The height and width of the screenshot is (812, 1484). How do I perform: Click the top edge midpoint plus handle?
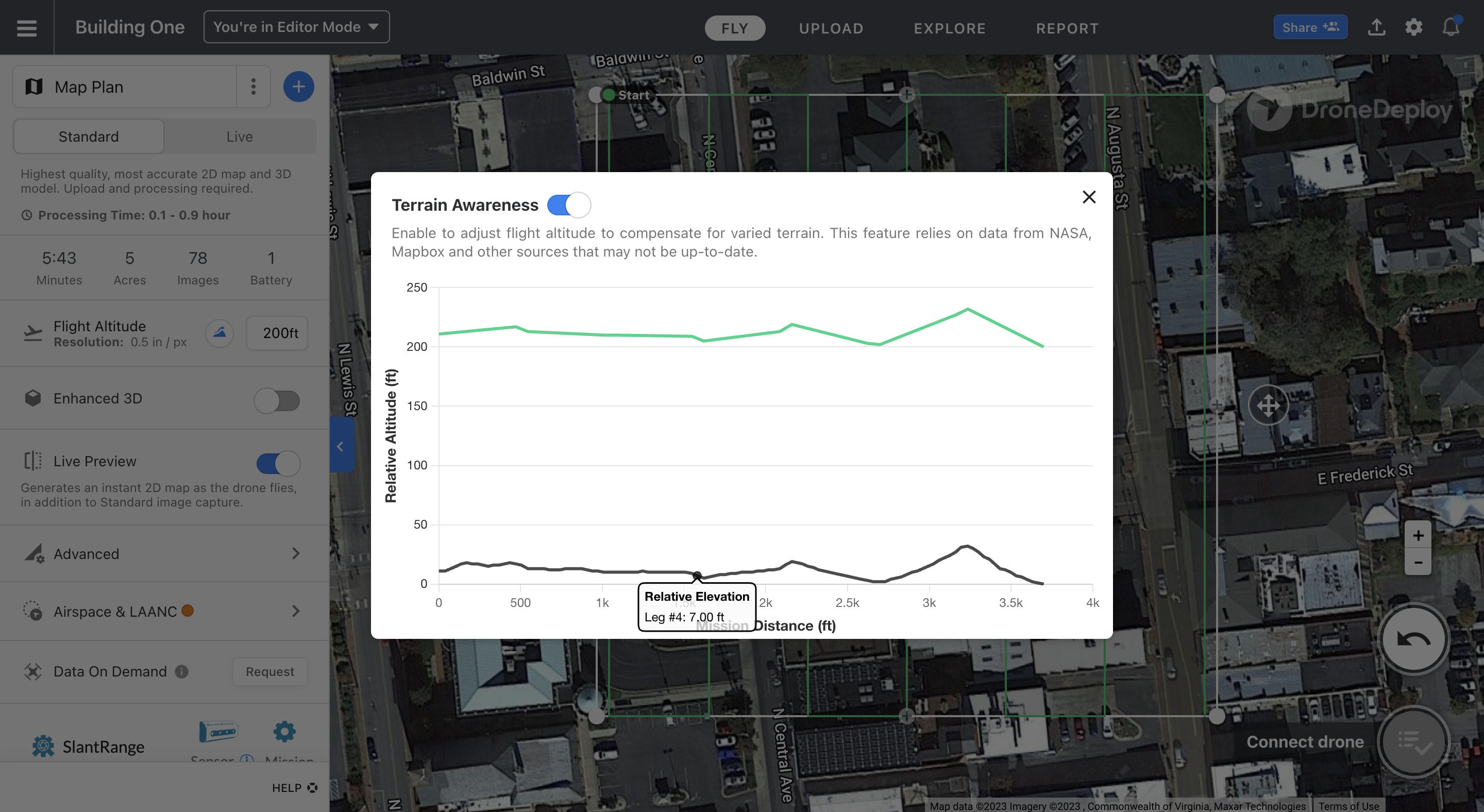click(x=906, y=95)
